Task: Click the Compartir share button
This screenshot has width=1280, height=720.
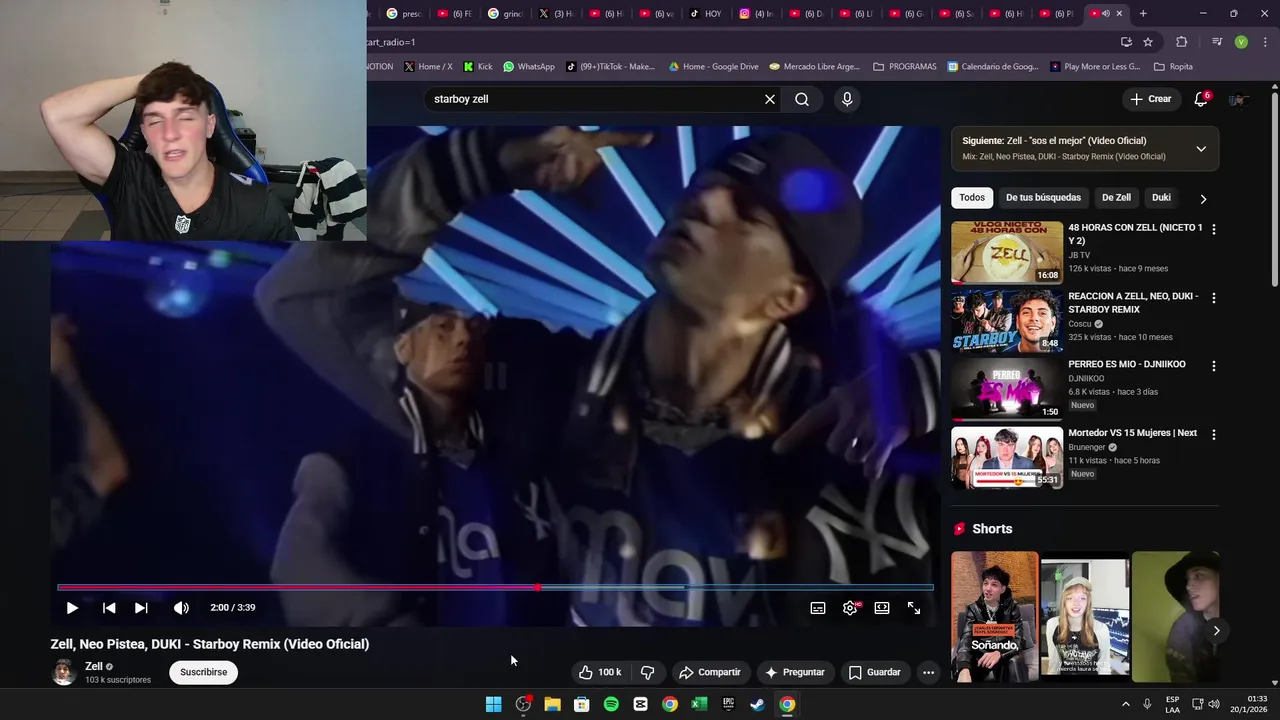Action: 710,672
